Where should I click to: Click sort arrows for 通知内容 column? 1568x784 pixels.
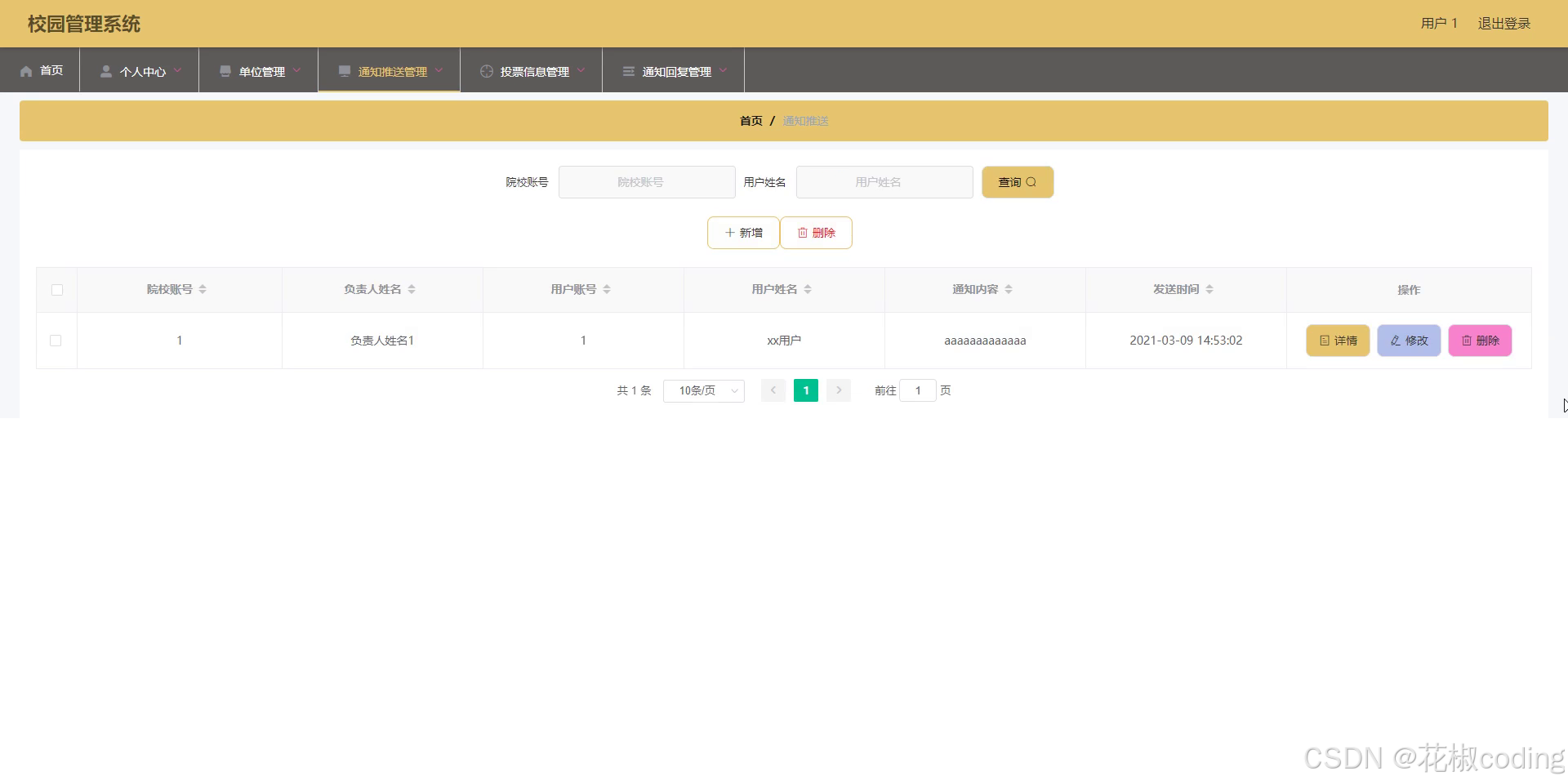pos(1009,289)
